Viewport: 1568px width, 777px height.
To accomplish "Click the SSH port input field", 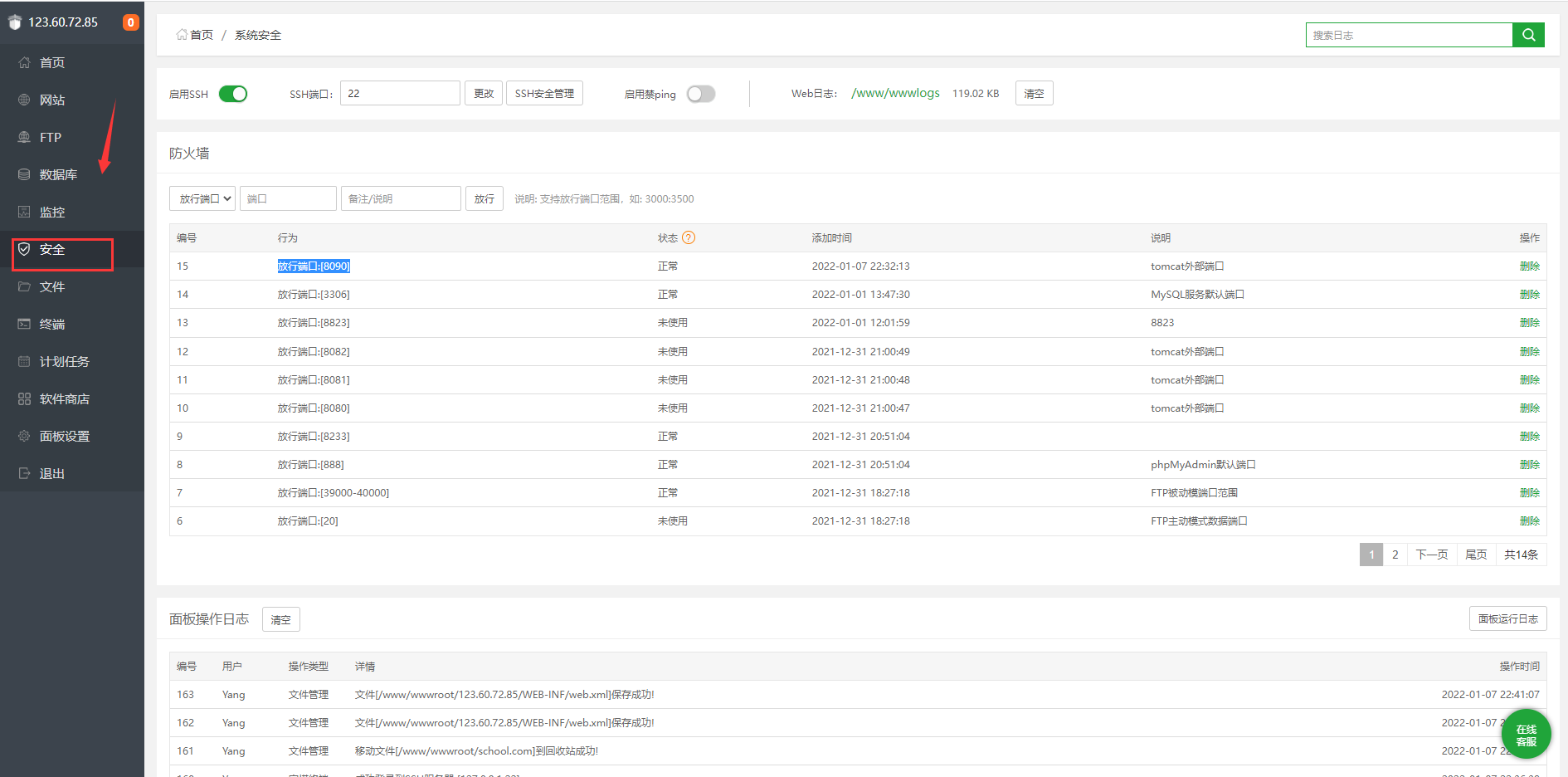I will point(400,93).
